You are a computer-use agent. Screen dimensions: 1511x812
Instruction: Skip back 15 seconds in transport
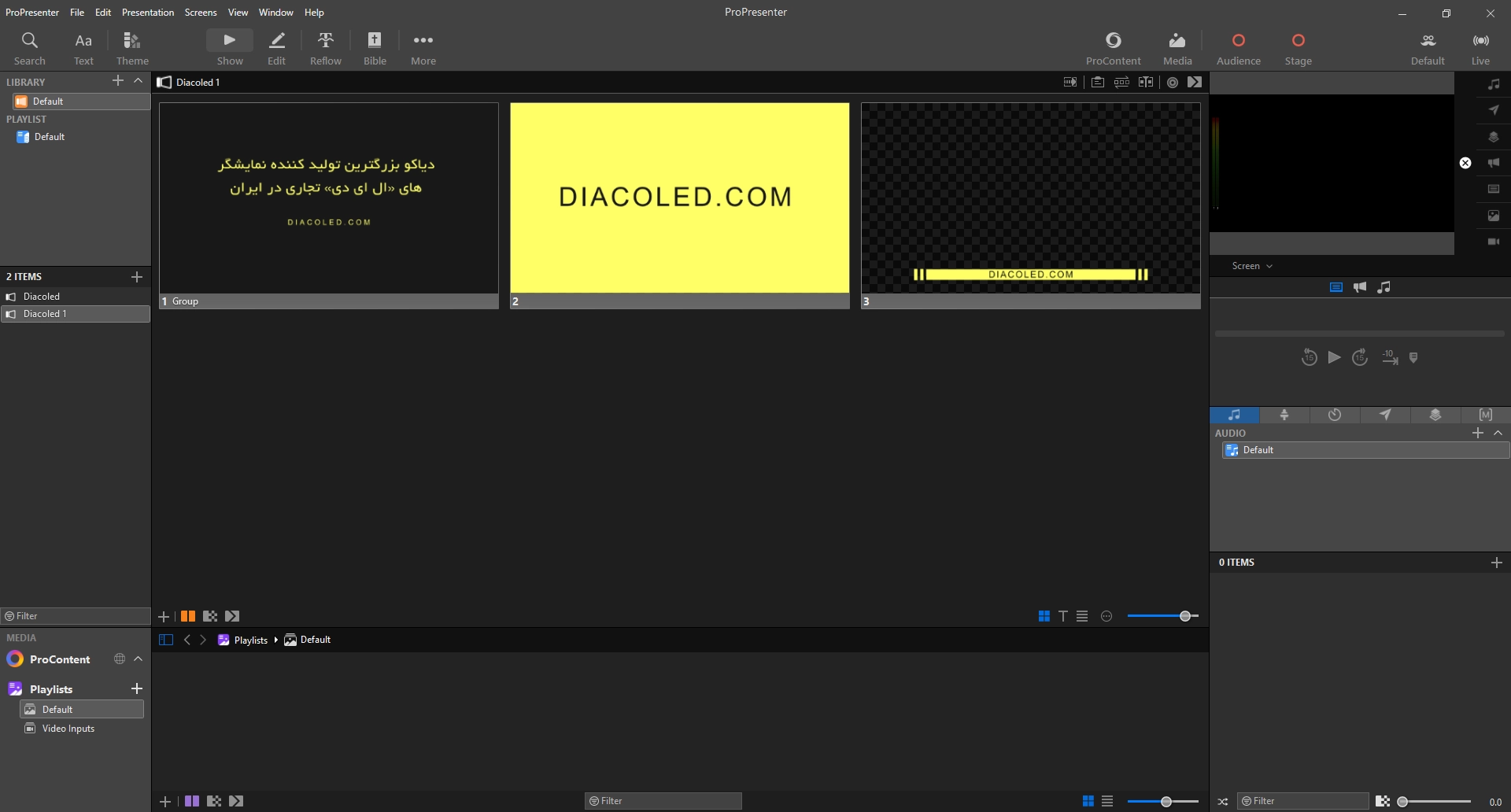coord(1309,358)
